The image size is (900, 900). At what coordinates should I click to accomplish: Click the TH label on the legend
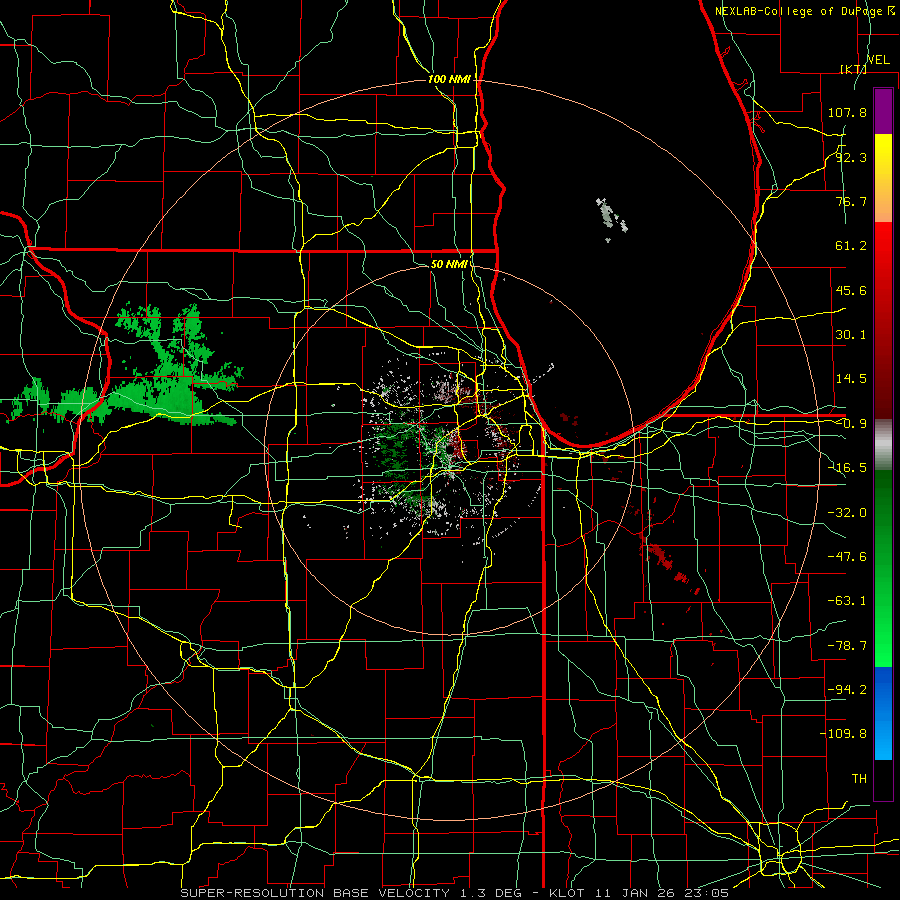859,778
